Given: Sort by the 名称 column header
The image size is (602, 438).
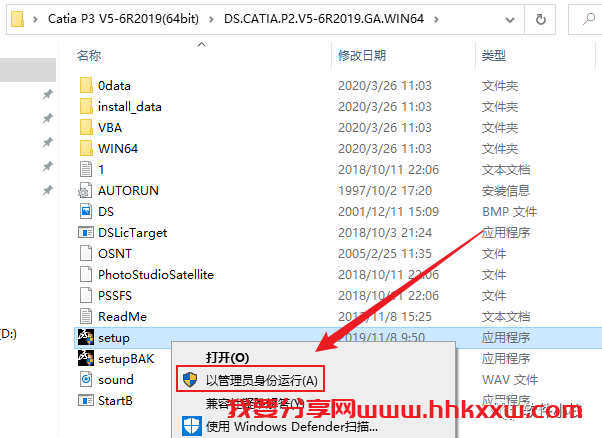Looking at the screenshot, I should point(89,56).
